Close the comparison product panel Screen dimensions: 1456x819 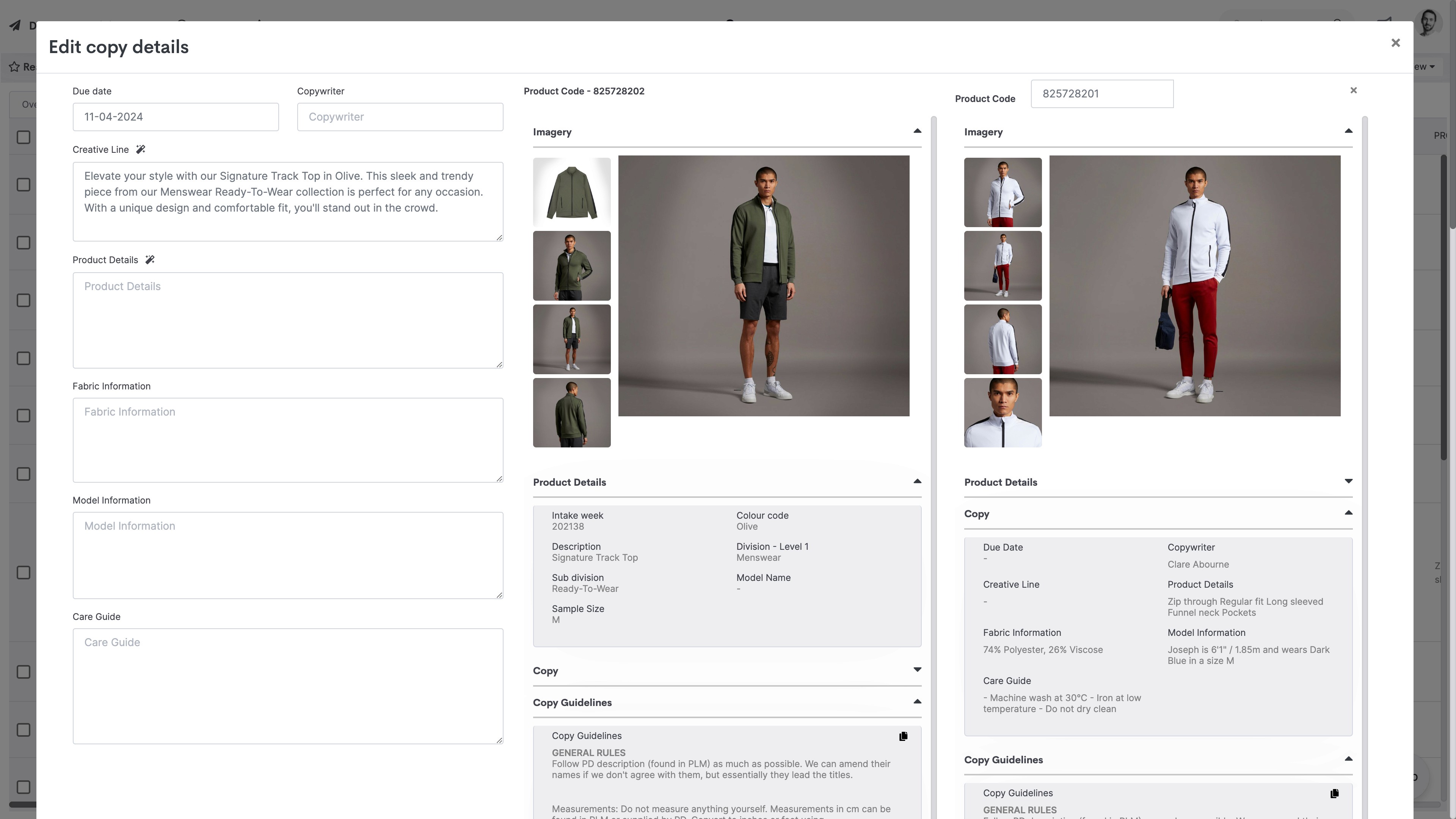(x=1353, y=91)
